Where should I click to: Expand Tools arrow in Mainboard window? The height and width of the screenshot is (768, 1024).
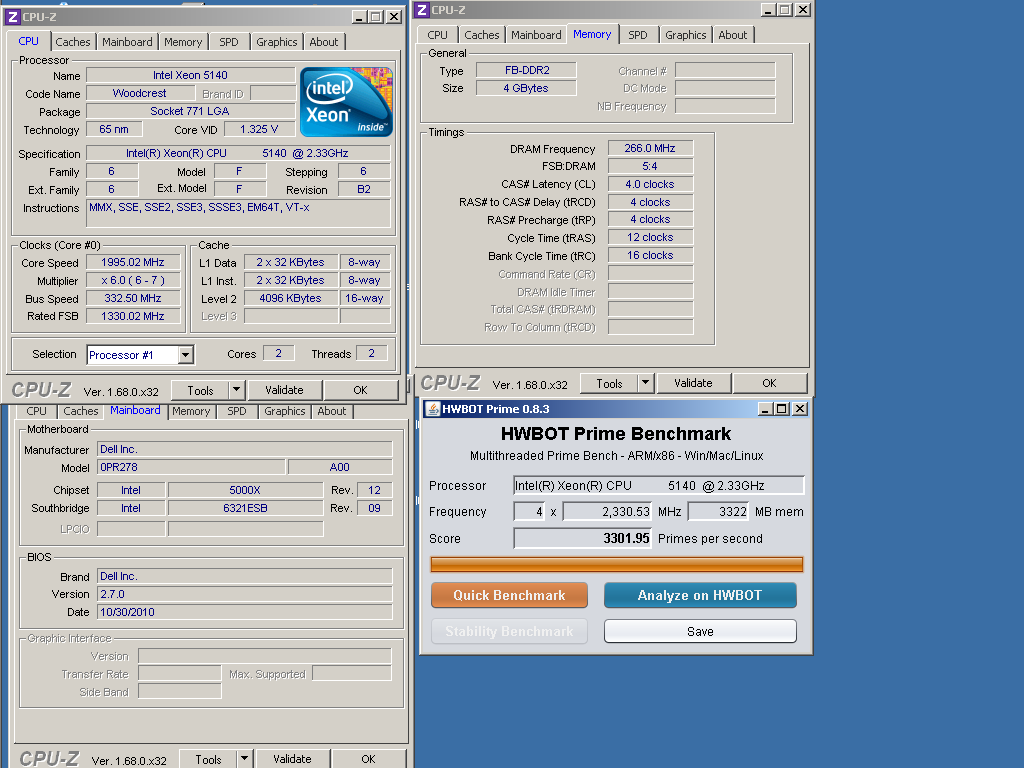(244, 759)
